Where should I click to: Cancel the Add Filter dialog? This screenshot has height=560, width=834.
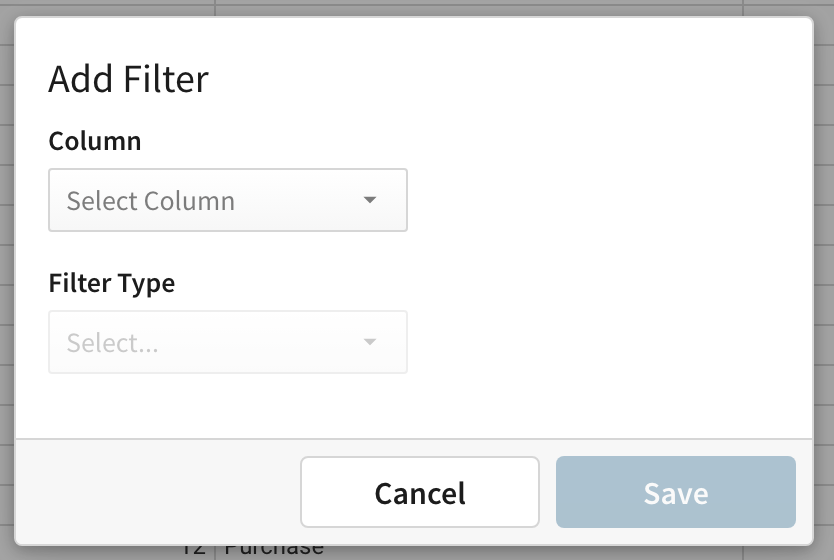tap(420, 492)
